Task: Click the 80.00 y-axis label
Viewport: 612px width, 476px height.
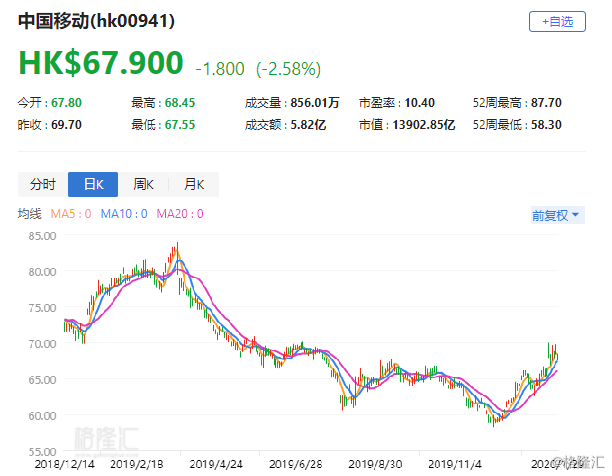Action: click(x=42, y=272)
